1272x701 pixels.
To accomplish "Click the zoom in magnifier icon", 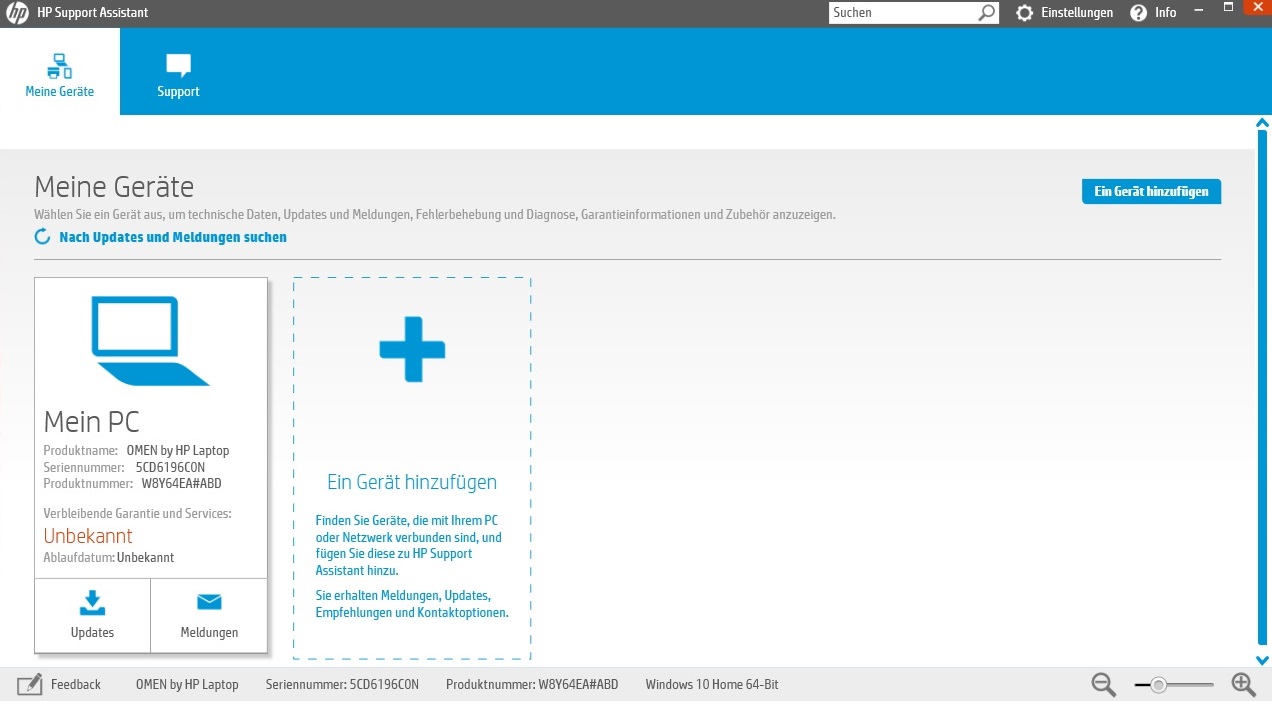I will [x=1243, y=685].
